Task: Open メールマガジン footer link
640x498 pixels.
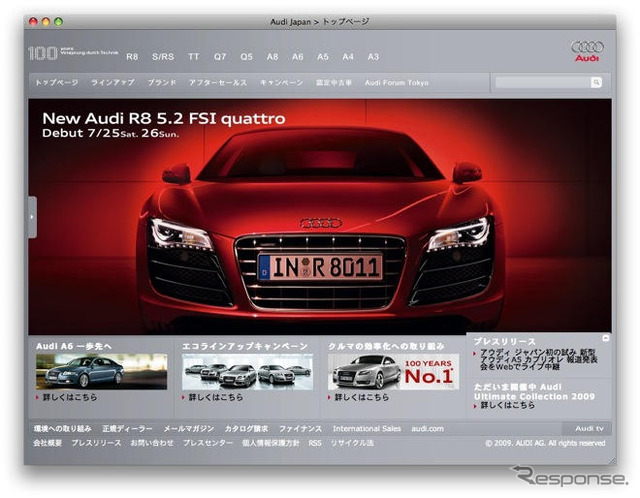Action: [189, 429]
